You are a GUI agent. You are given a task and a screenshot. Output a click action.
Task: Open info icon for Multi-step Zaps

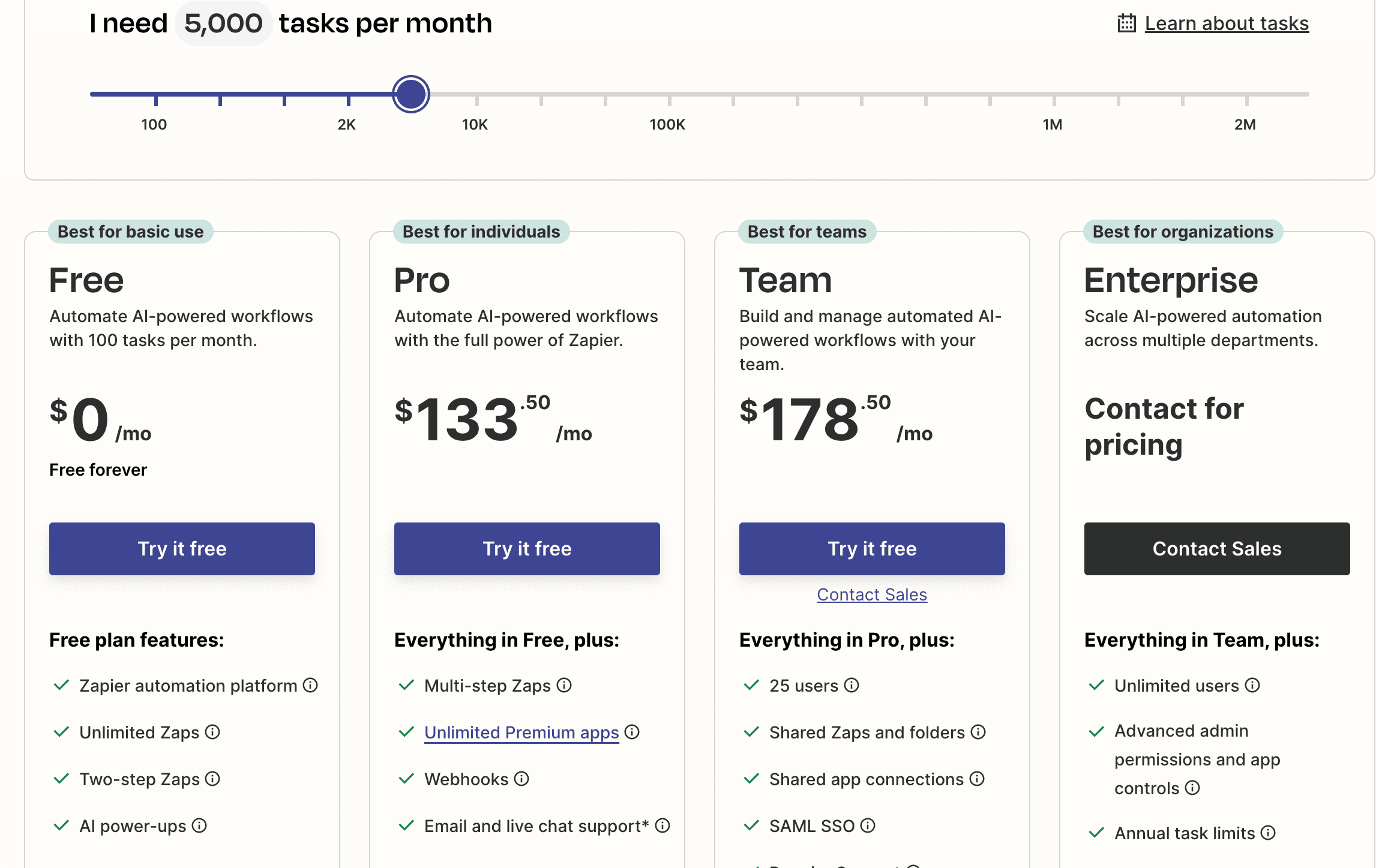point(564,685)
